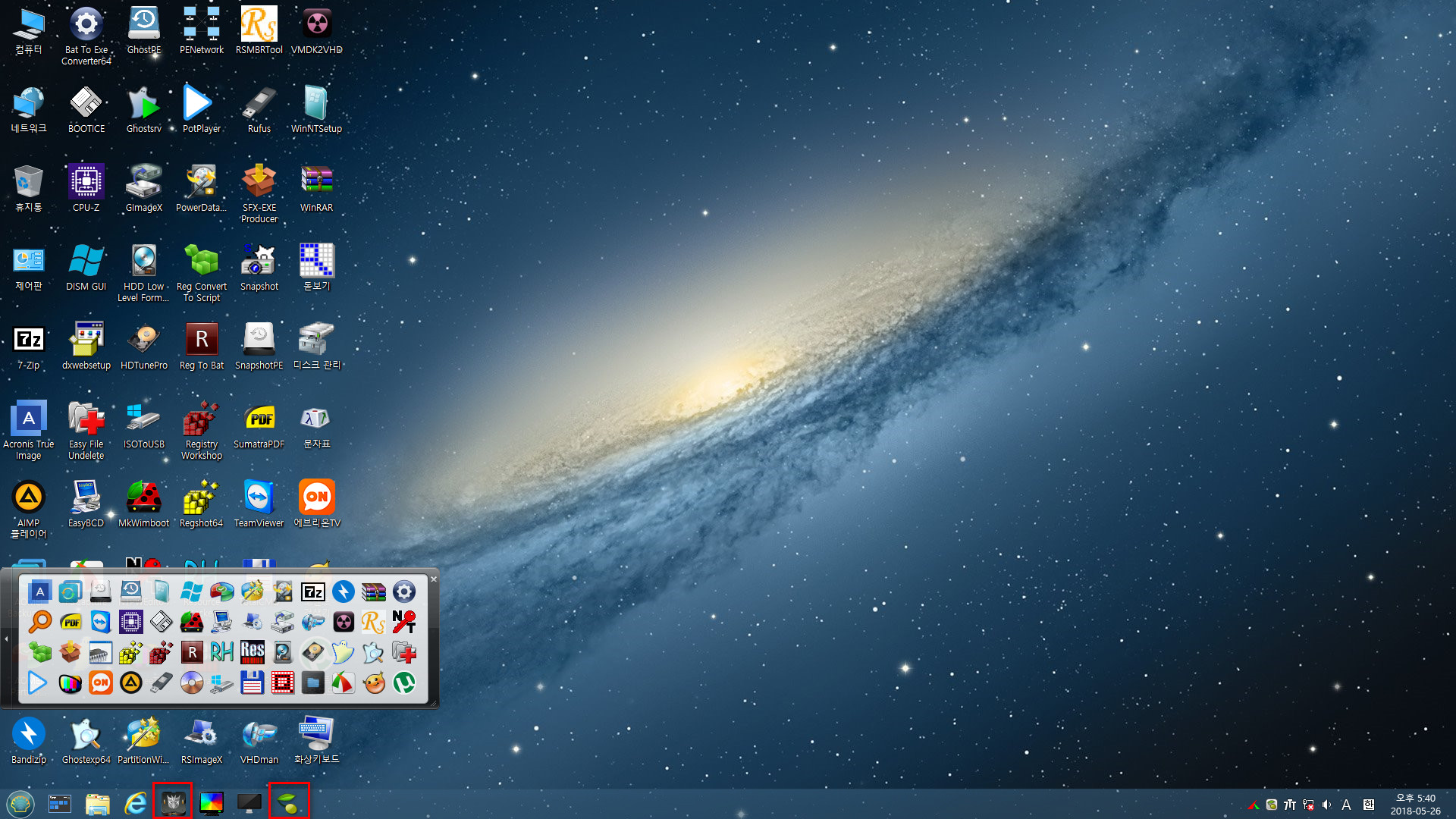Select Reg Convert To Script desktop icon
Screen dimensions: 1456x819
coord(202,272)
